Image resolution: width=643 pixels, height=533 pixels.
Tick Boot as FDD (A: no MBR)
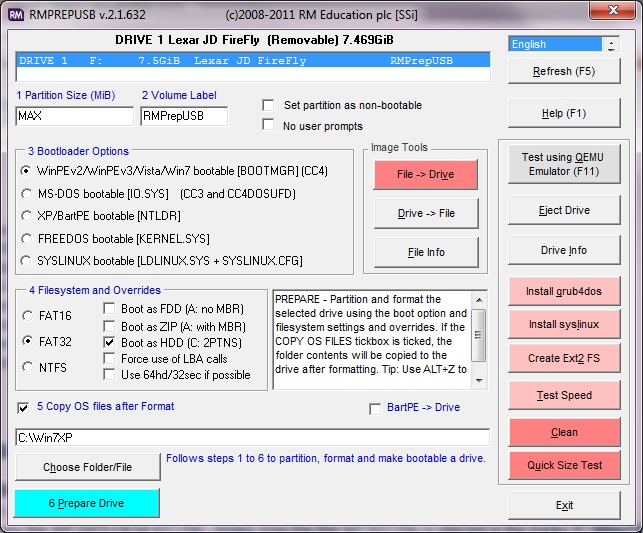click(109, 308)
